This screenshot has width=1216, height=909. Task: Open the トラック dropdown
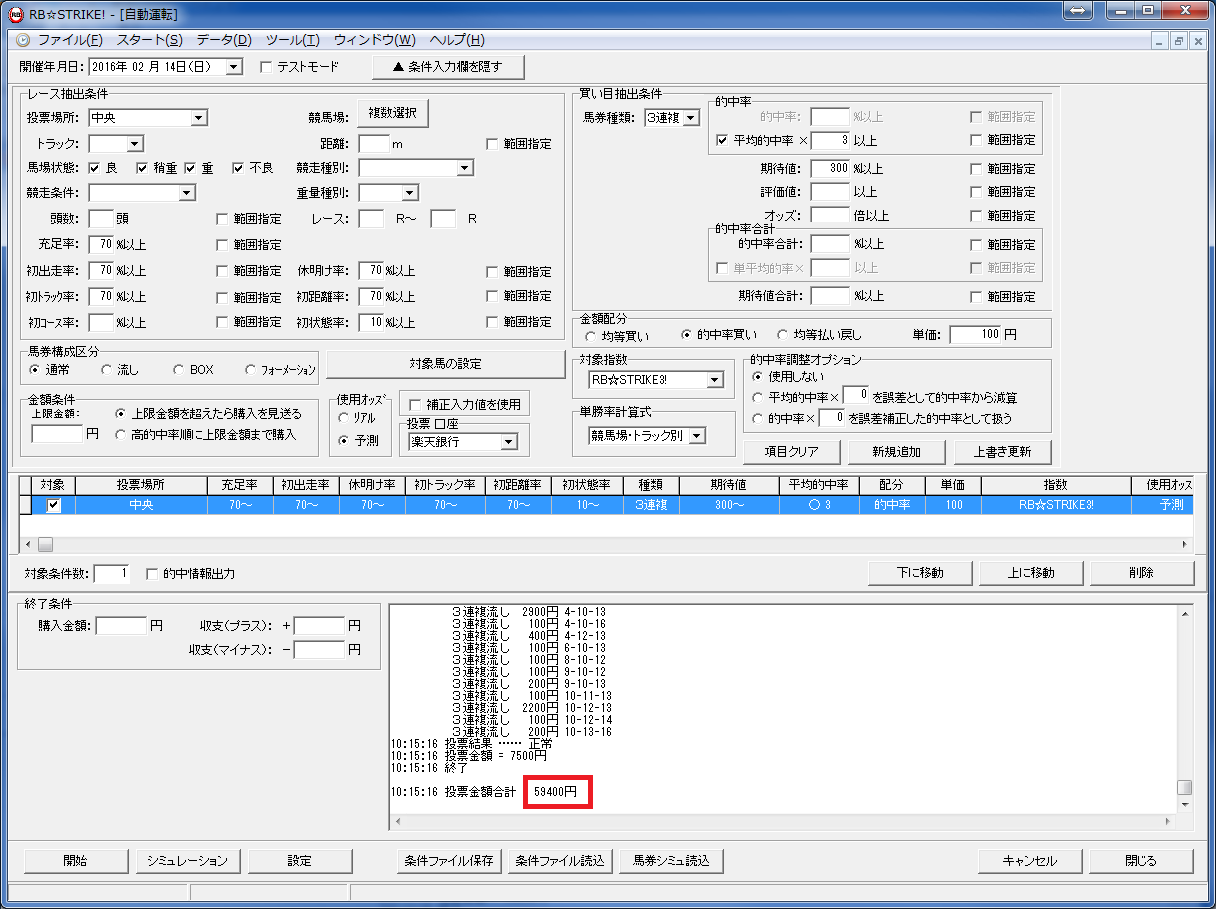click(135, 144)
